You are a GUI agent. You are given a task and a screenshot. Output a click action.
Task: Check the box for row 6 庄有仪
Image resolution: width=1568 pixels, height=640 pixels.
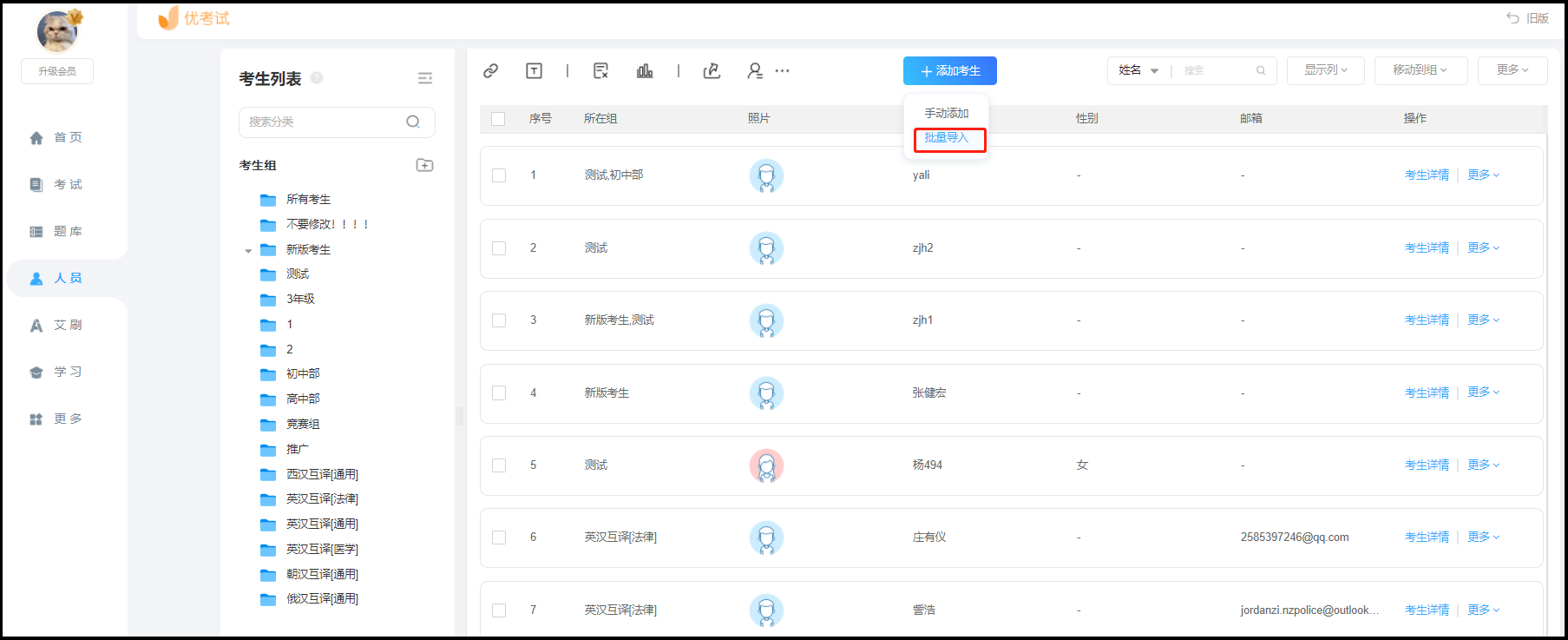pyautogui.click(x=499, y=538)
